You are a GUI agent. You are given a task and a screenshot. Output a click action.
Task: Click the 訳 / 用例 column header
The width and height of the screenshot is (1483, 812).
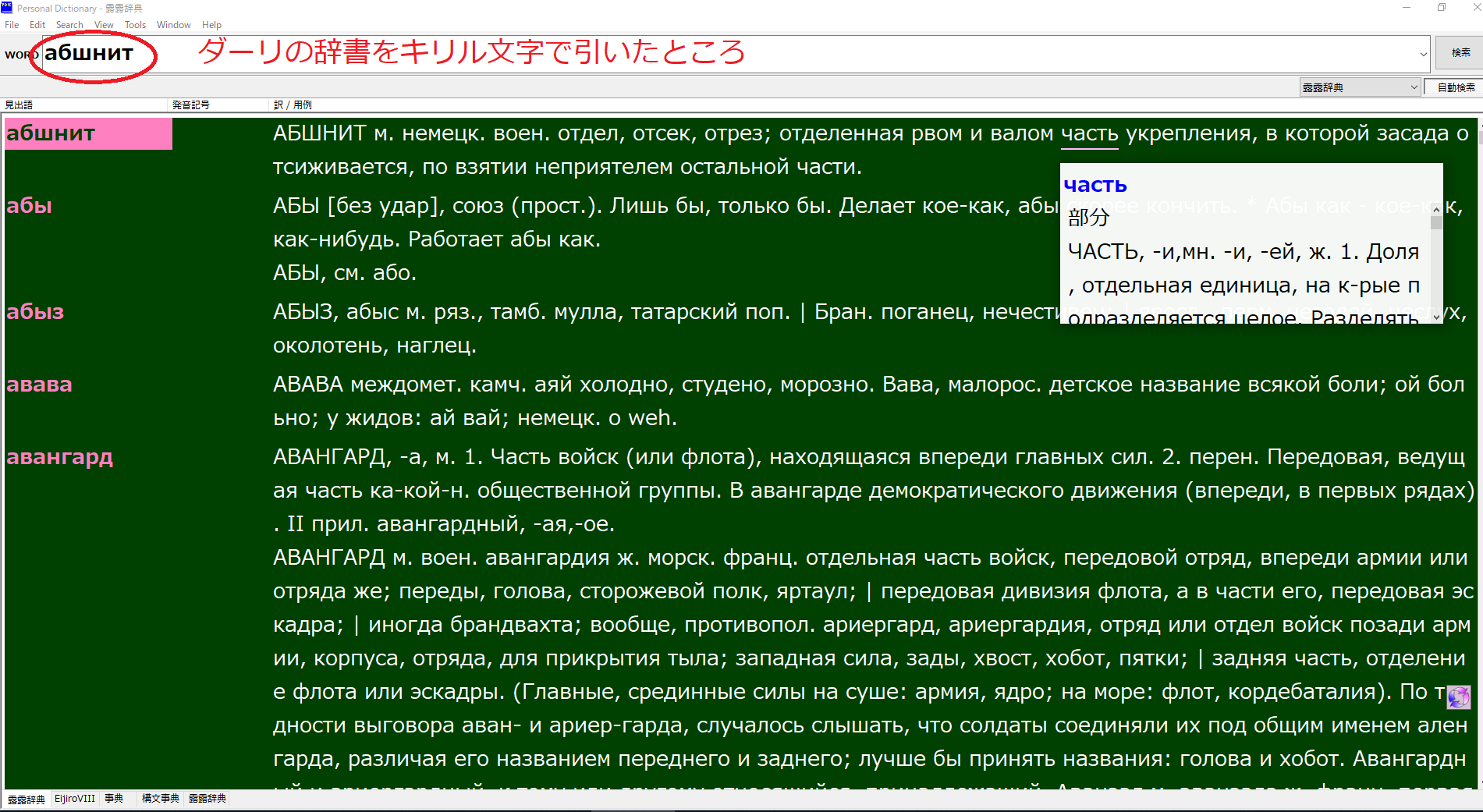pos(874,105)
